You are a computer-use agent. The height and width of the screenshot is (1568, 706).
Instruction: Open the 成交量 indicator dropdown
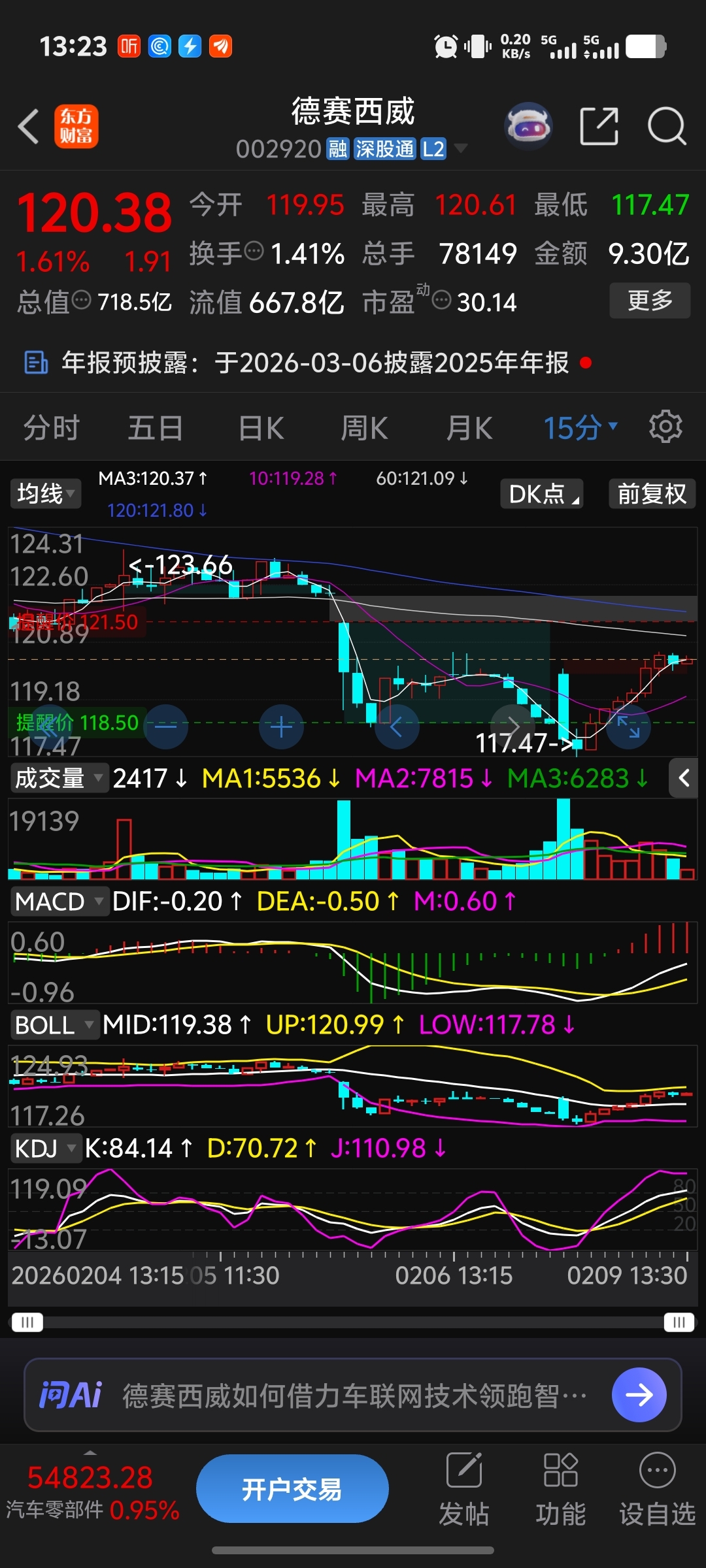click(x=59, y=778)
